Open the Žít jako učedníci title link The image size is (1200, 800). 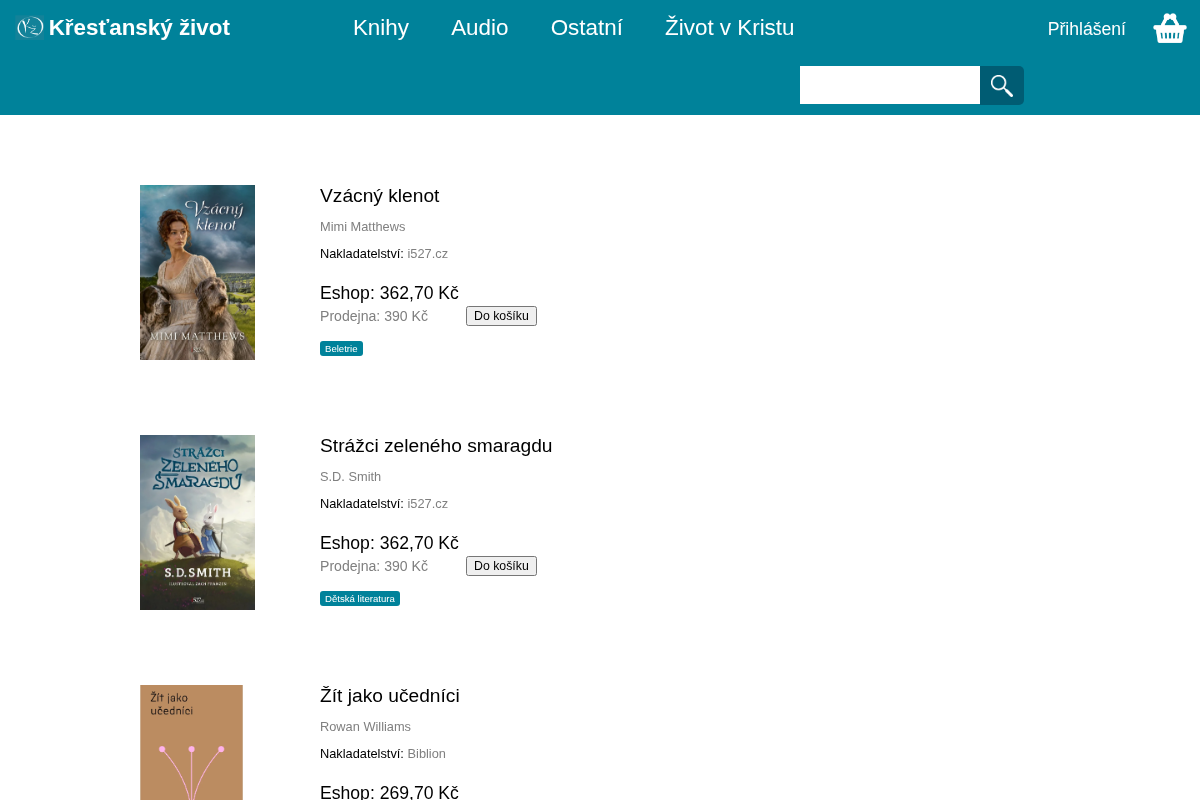(390, 696)
